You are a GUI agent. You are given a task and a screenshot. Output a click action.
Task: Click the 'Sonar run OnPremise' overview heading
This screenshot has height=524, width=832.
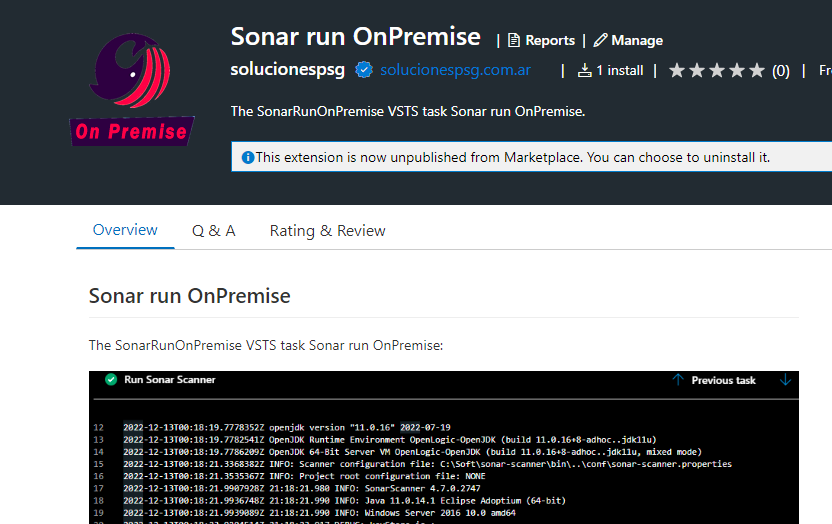189,296
